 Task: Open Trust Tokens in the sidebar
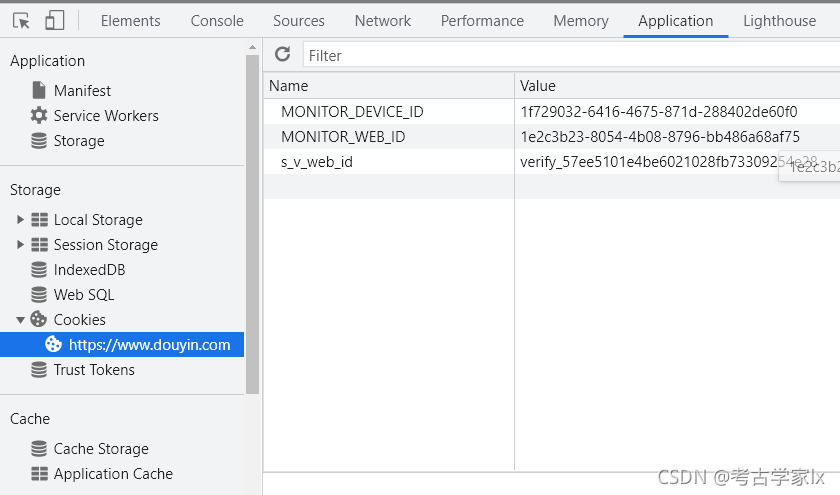(x=94, y=370)
